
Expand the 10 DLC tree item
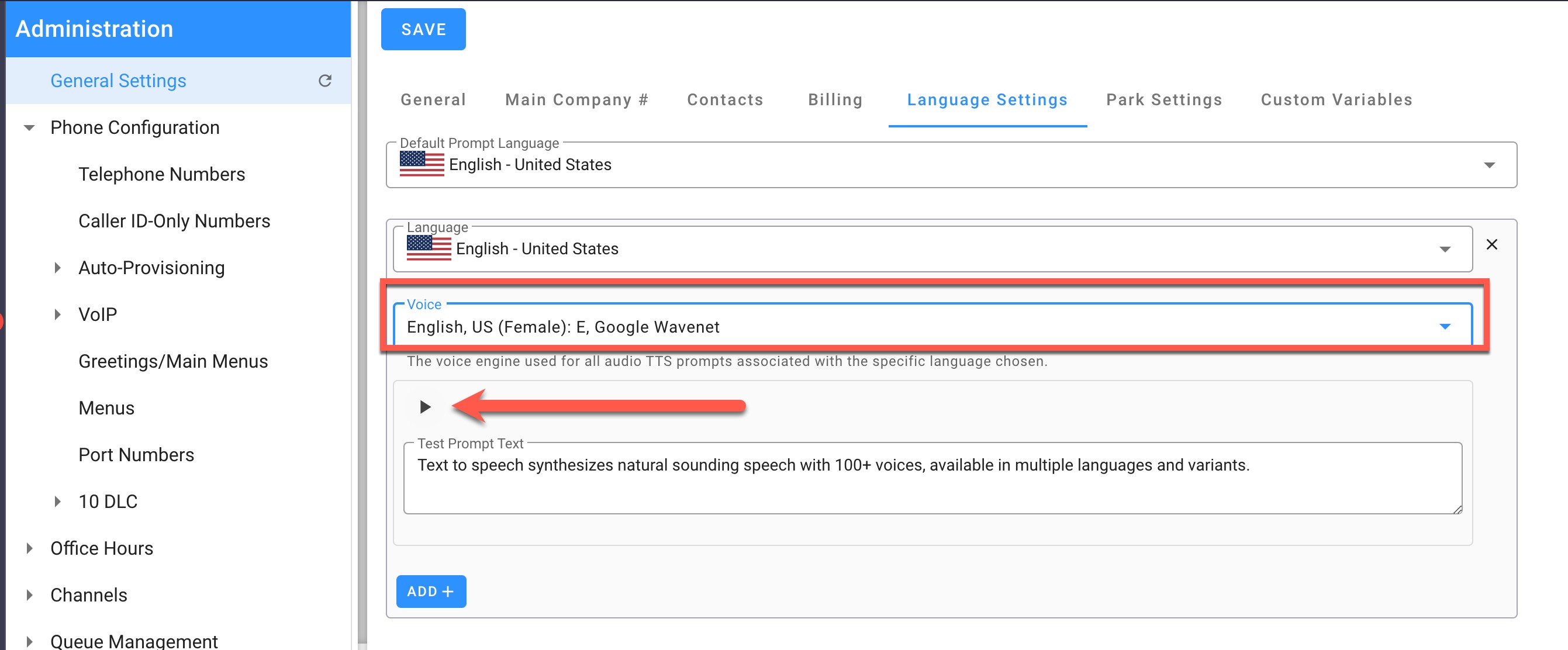[57, 502]
